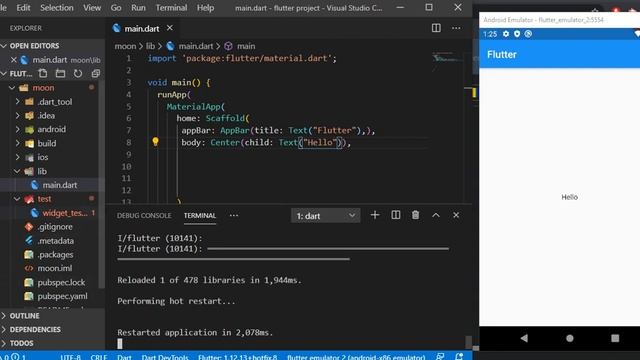Click Flutter version in status bar
Viewport: 640px width, 360px height.
[238, 357]
